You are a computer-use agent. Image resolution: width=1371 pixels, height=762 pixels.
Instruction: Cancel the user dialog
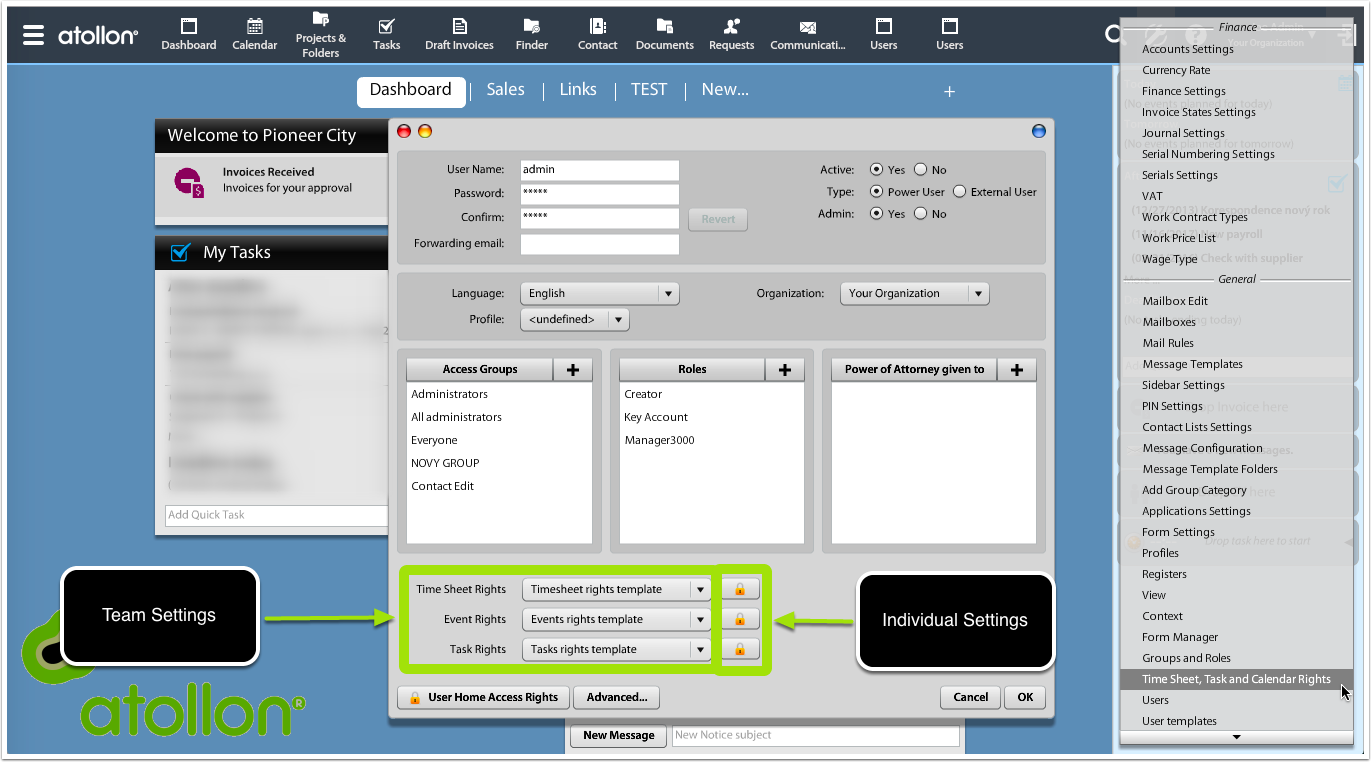pos(971,697)
